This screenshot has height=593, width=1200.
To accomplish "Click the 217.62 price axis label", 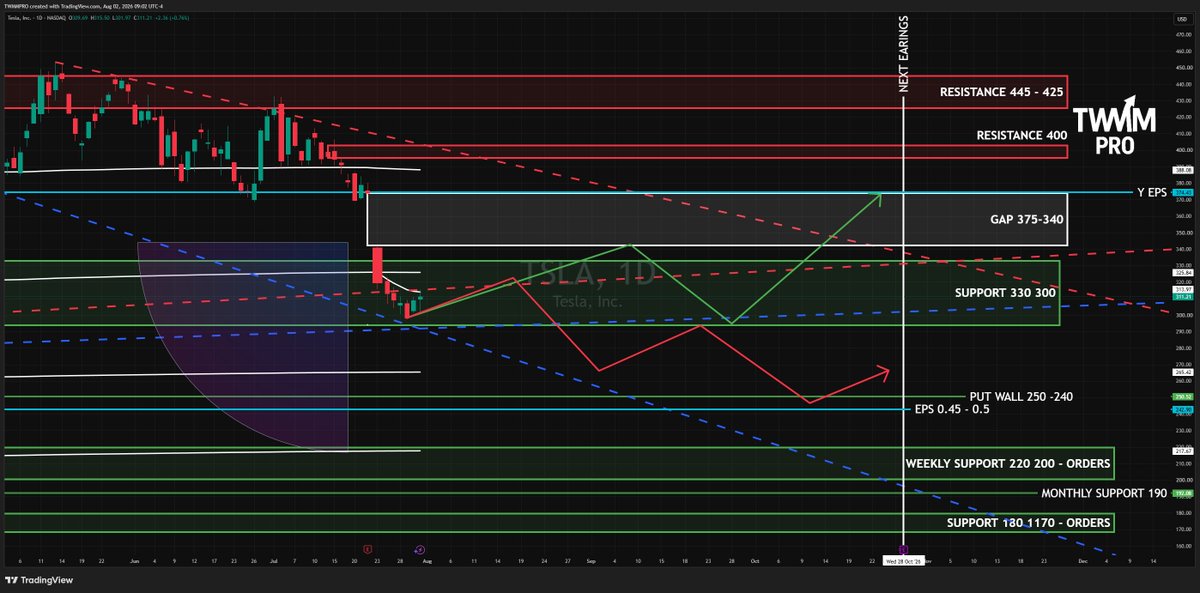I will click(1181, 451).
